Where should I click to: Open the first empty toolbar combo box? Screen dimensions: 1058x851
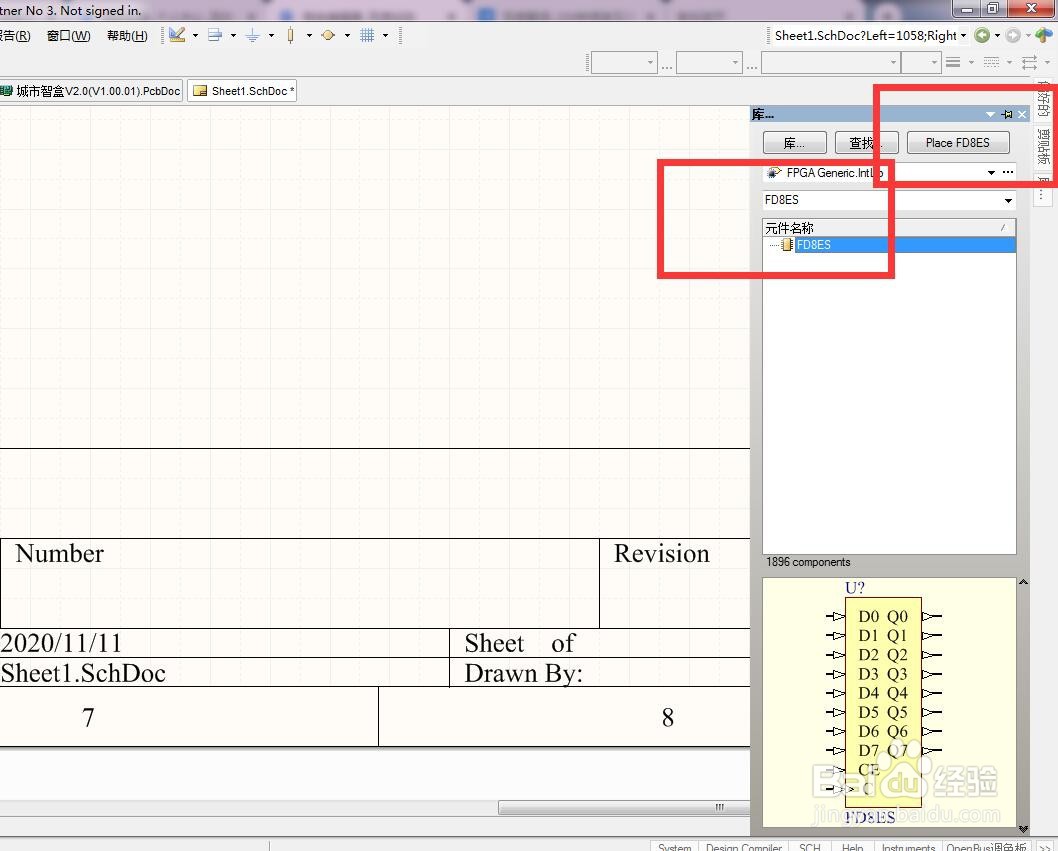624,63
